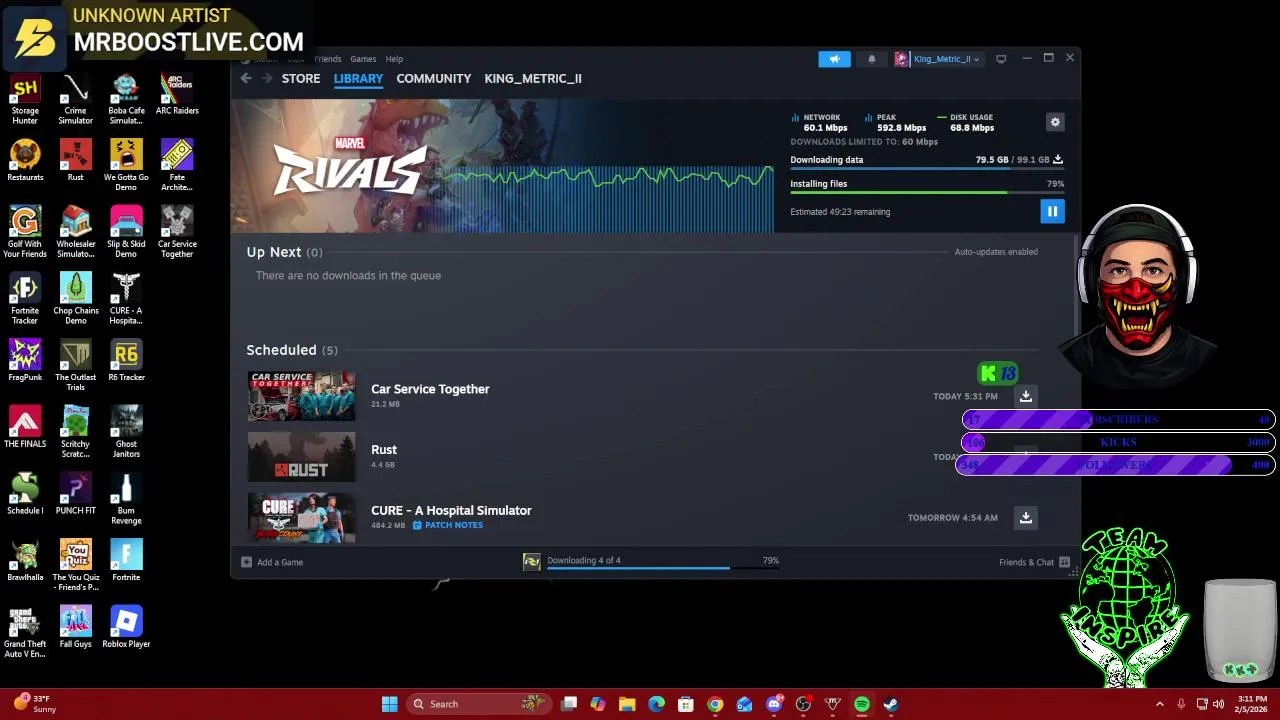Open the KING_METRIC_II profile tab
Image resolution: width=1280 pixels, height=720 pixels.
click(533, 78)
